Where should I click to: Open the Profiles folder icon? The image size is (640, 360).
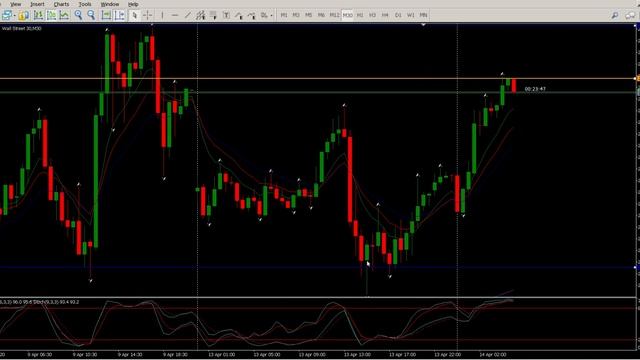24,16
